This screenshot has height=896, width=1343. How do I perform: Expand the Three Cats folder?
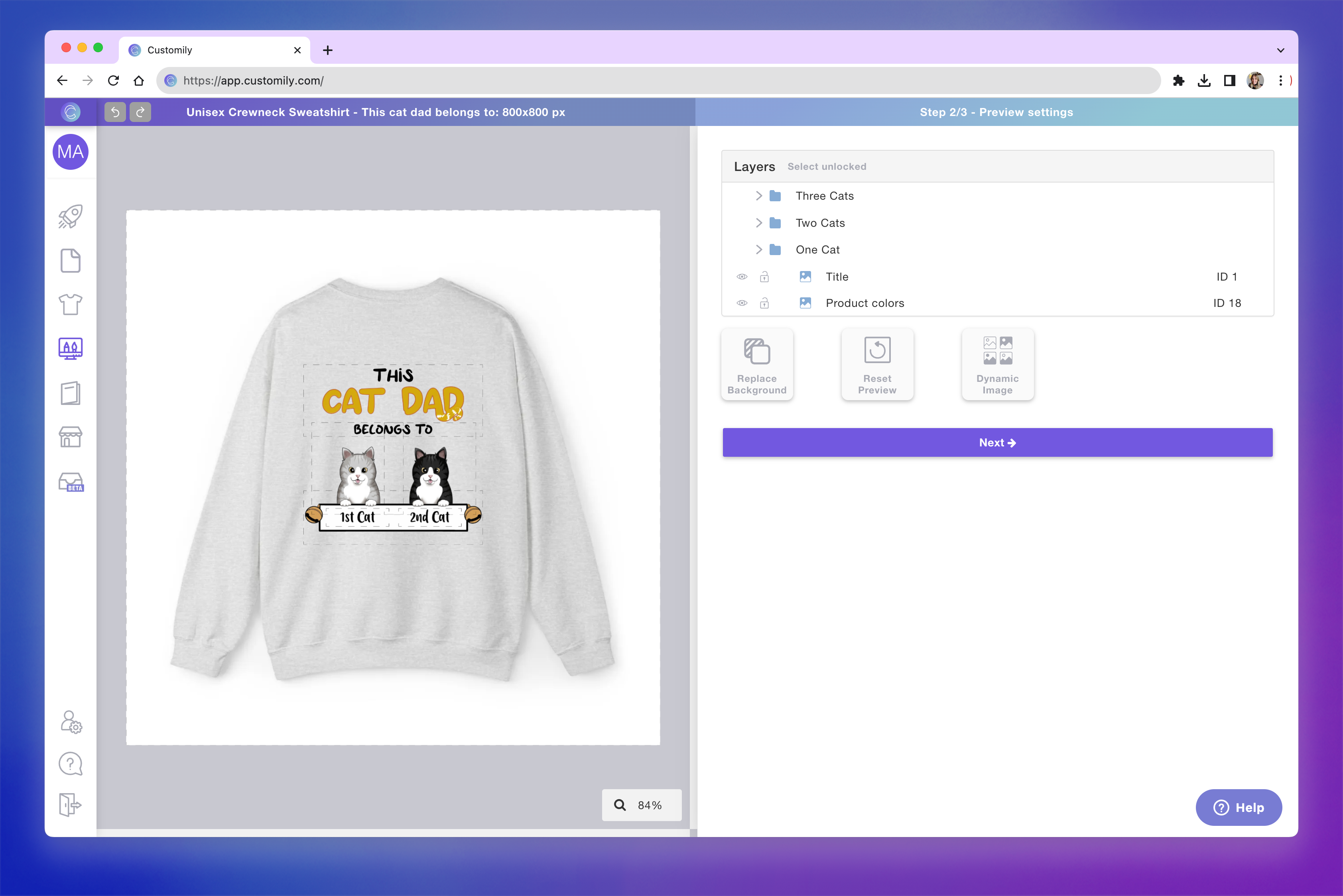click(759, 195)
